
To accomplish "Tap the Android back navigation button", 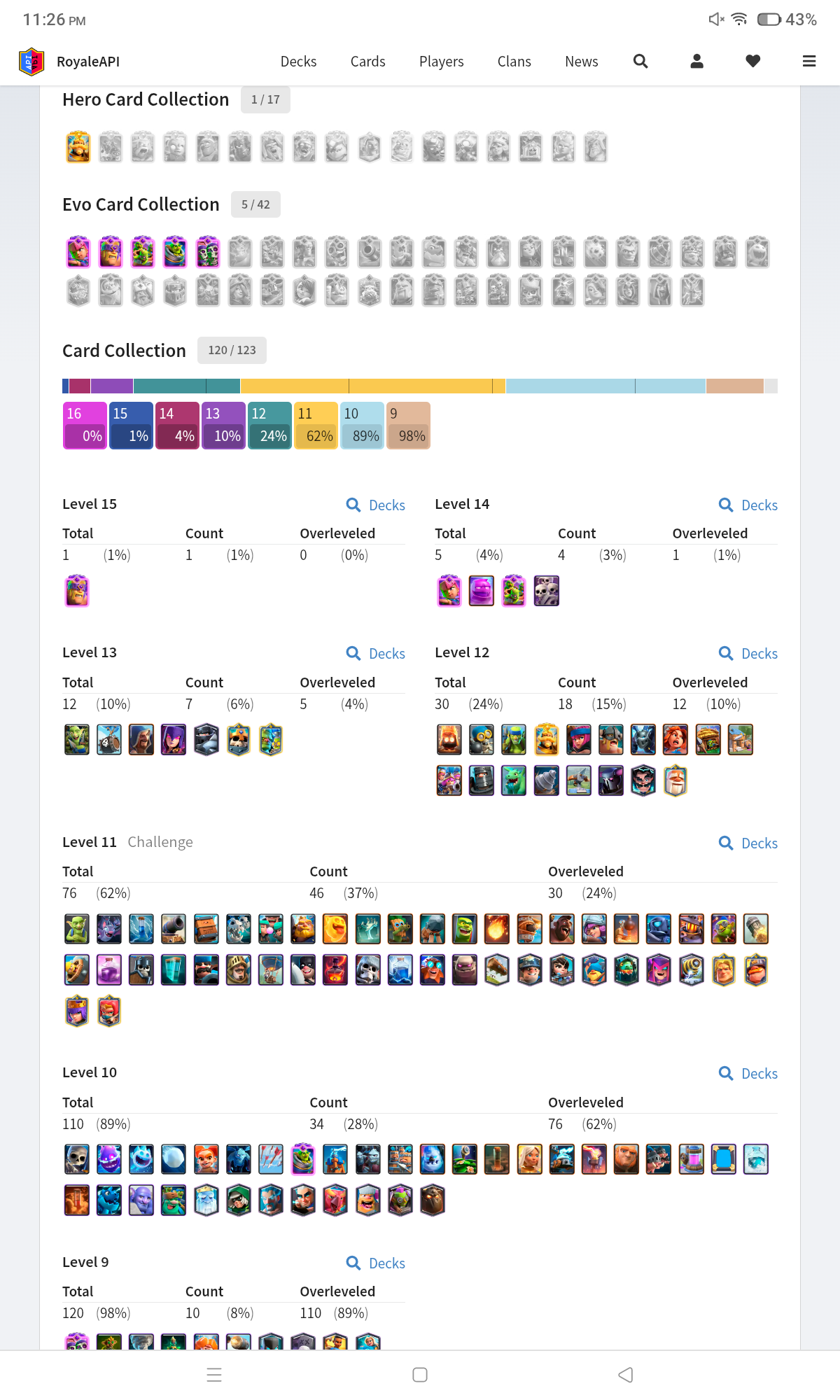I will 626,1375.
